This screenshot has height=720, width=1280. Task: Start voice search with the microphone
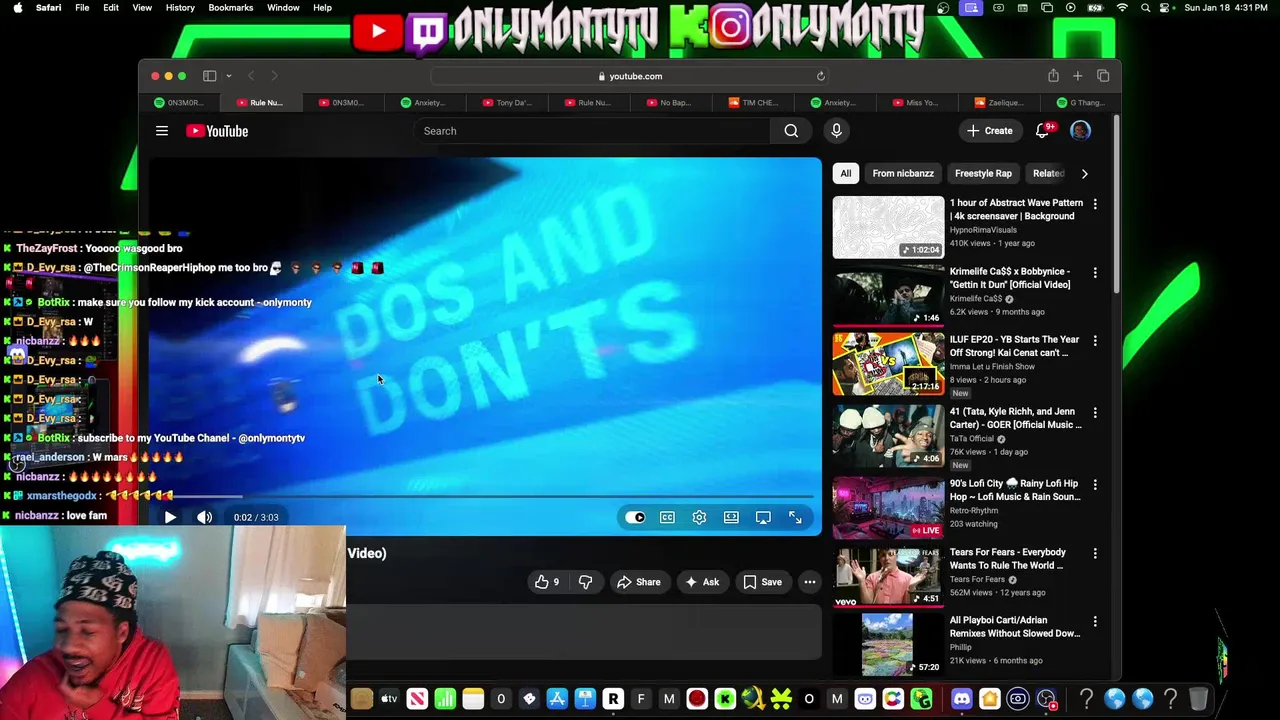(836, 131)
